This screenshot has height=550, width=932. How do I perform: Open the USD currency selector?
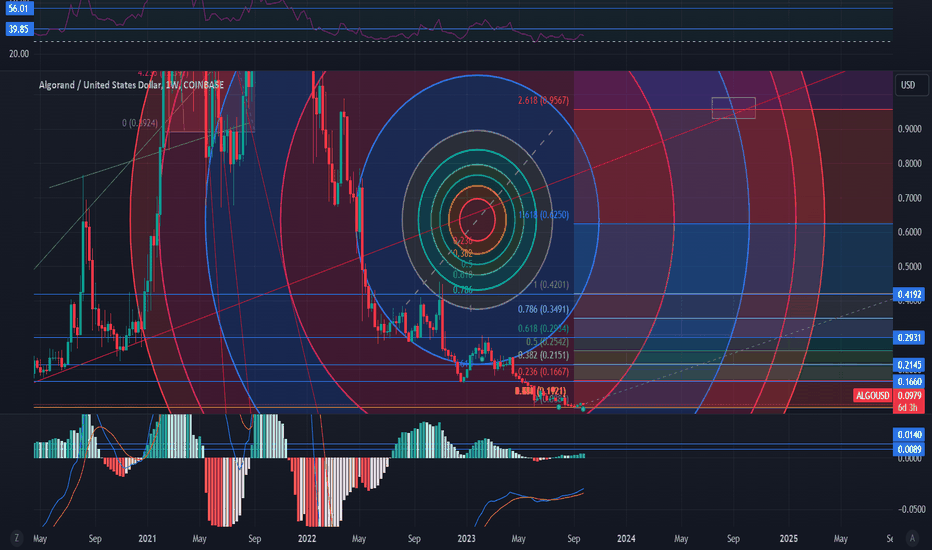click(911, 85)
